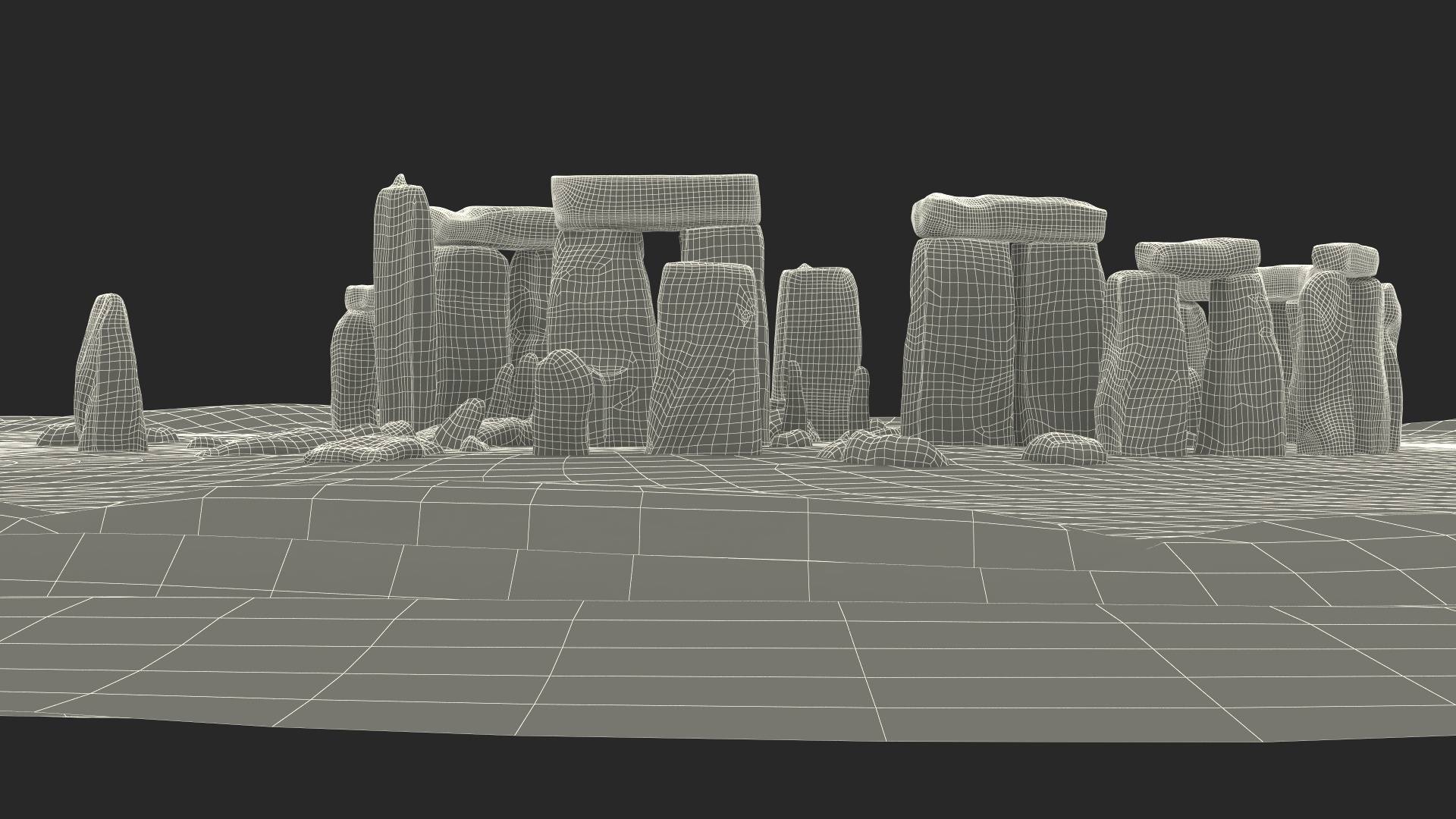The image size is (1456, 819).
Task: Click the right trilithon's left upright
Action: (x=957, y=341)
